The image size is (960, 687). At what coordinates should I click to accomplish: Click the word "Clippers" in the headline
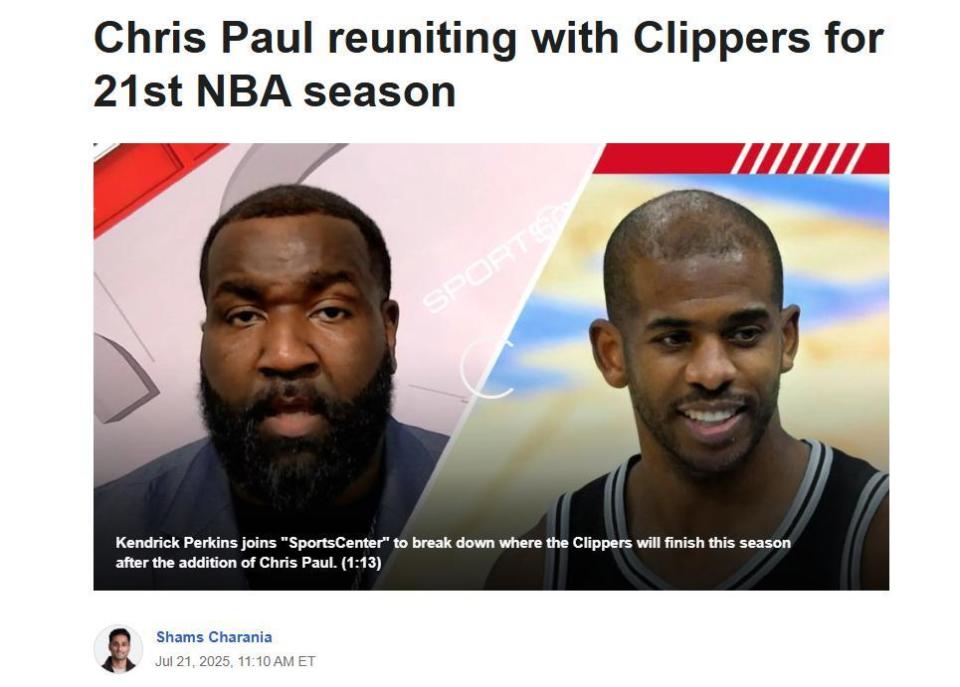(721, 39)
